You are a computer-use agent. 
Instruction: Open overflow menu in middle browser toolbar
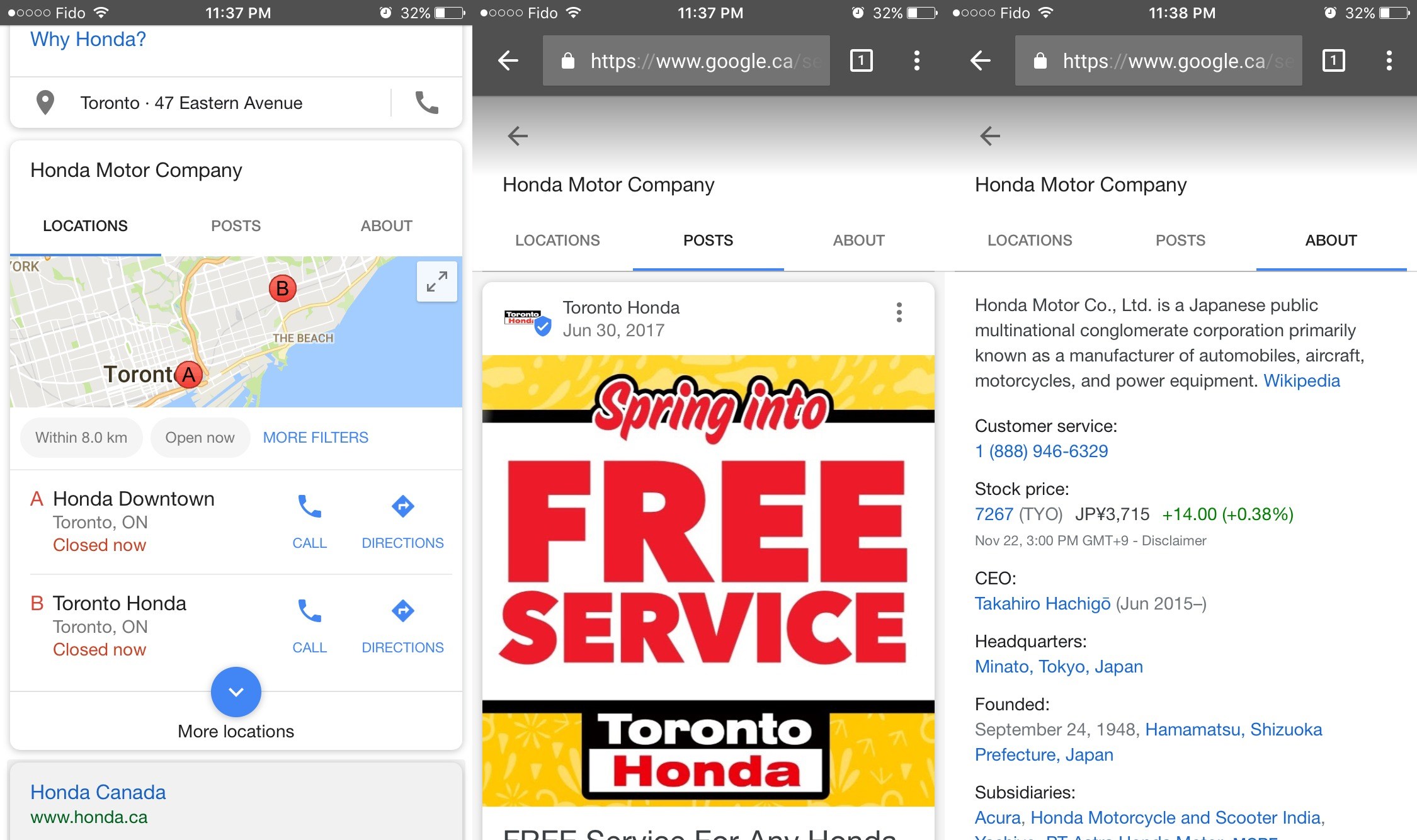(917, 60)
